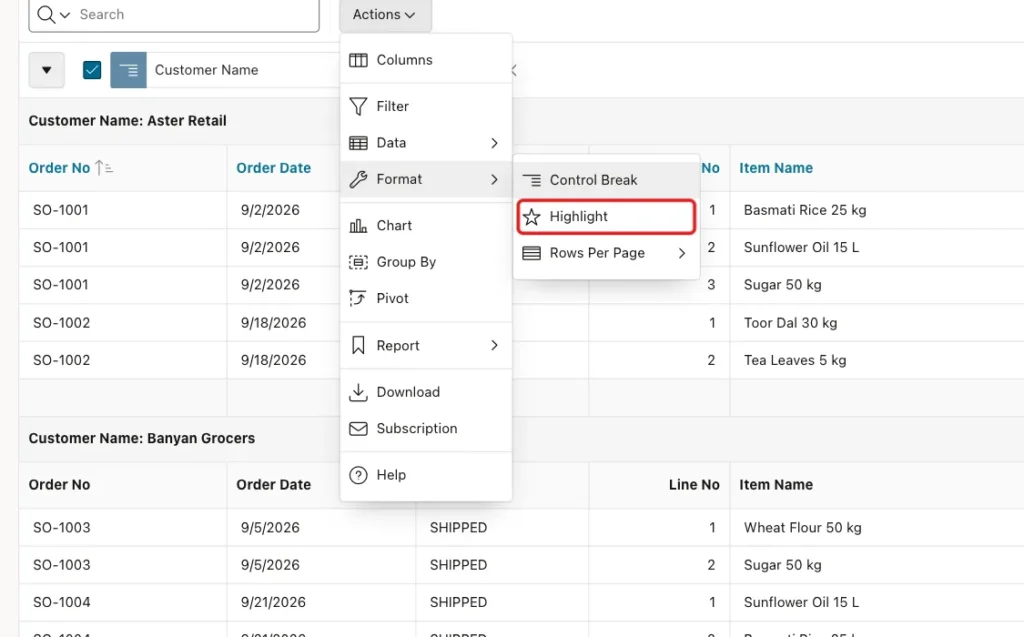Viewport: 1024px width, 637px height.
Task: Click the Customer Name: Aster Retail group heading
Action: click(x=127, y=121)
